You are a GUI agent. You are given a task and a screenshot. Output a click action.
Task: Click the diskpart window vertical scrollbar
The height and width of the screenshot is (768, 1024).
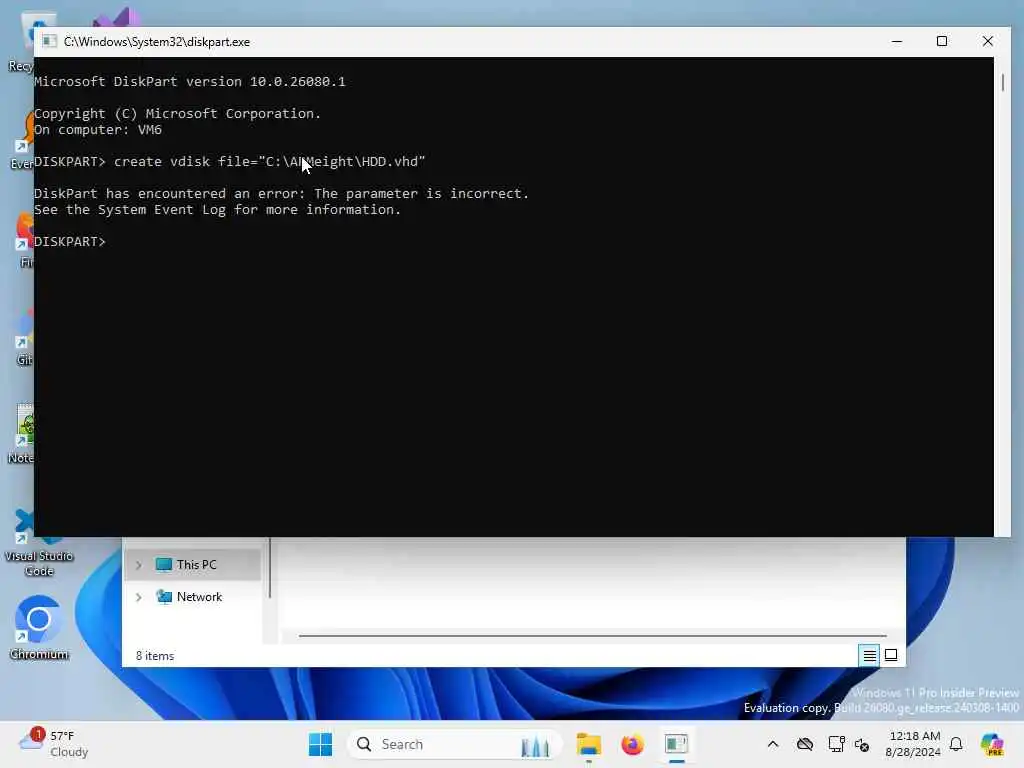[x=1002, y=83]
